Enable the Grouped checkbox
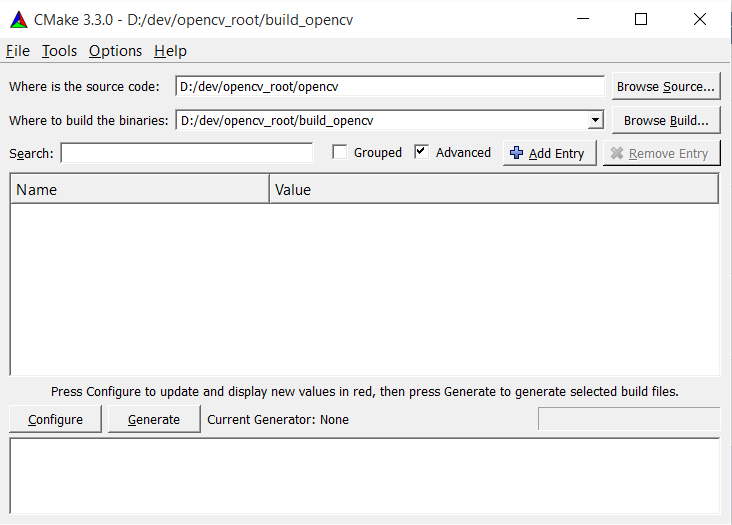Viewport: 732px width, 525px height. coord(339,152)
